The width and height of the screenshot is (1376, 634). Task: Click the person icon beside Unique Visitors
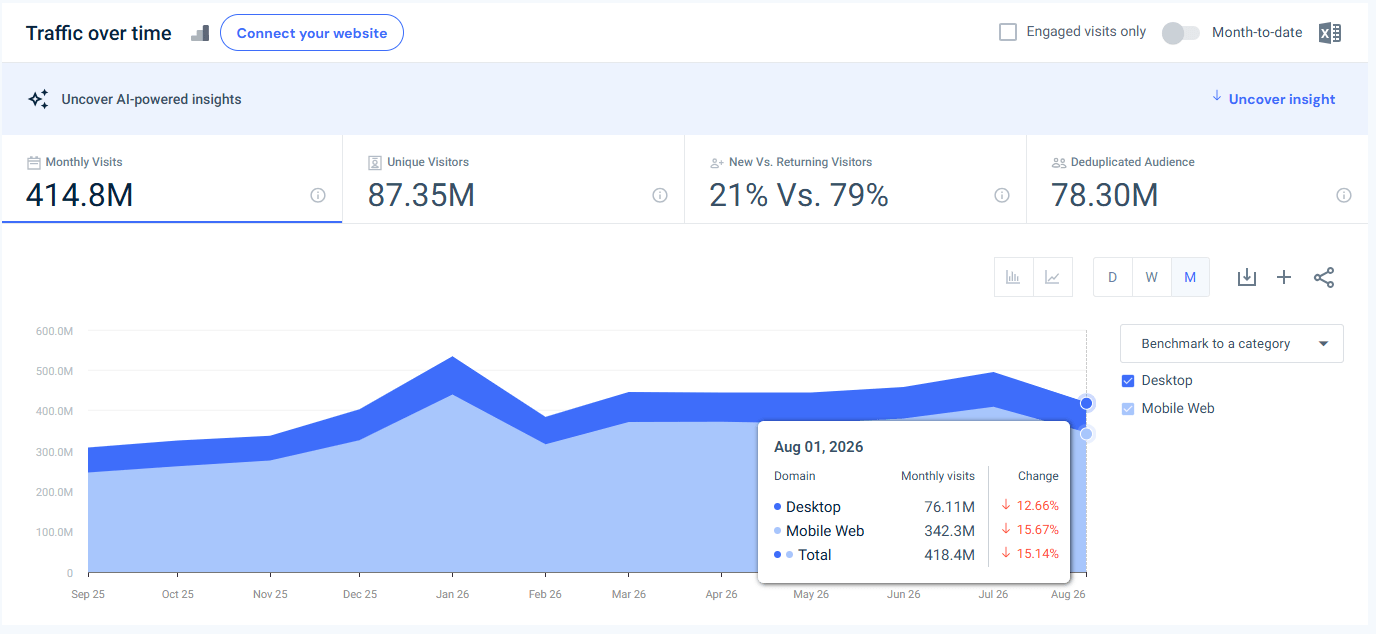pos(375,162)
